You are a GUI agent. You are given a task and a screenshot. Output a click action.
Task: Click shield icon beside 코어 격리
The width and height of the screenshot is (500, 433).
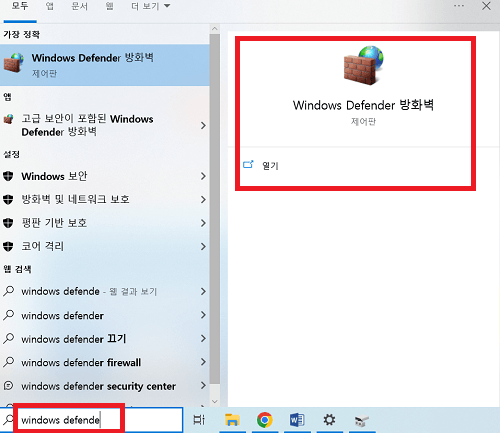(x=8, y=246)
